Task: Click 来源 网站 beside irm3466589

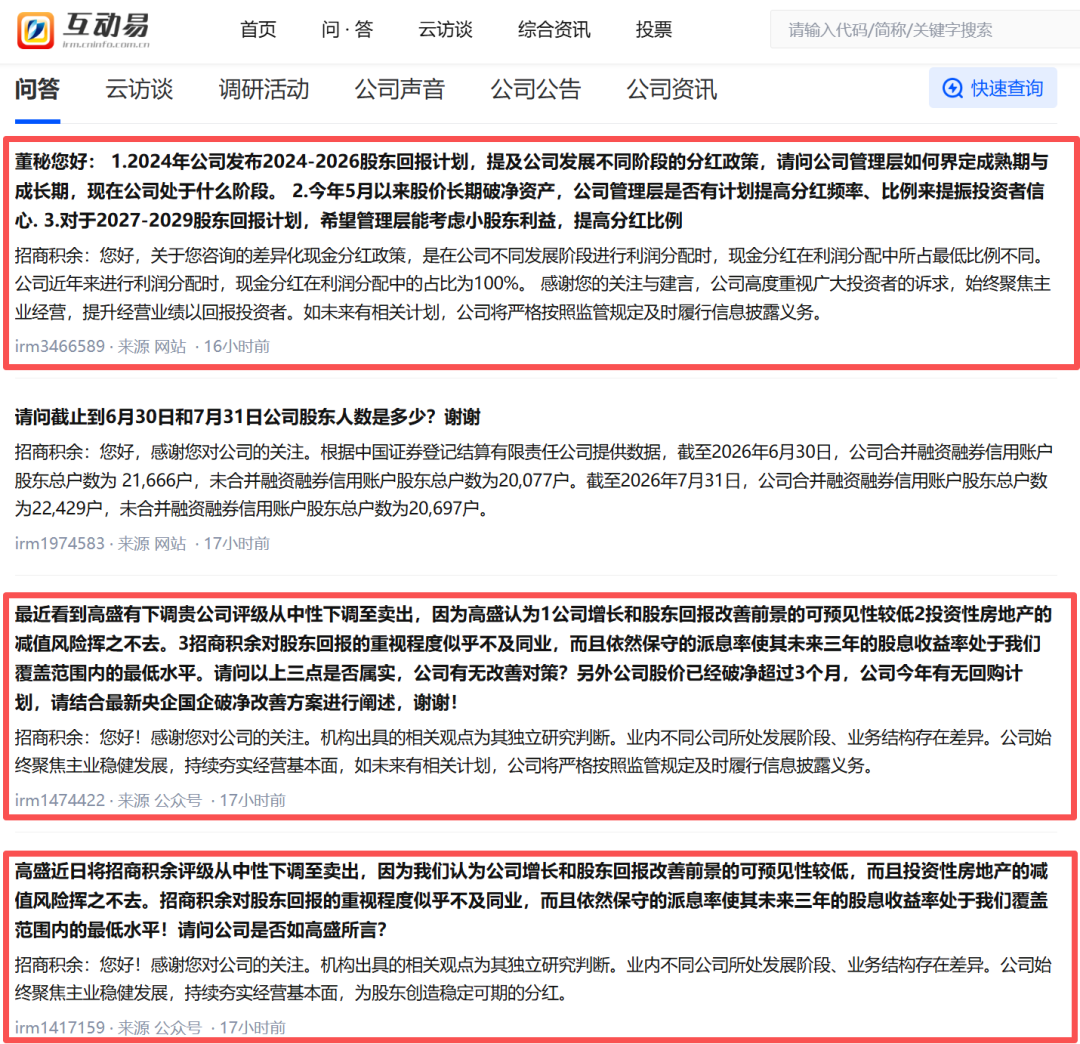Action: [152, 346]
